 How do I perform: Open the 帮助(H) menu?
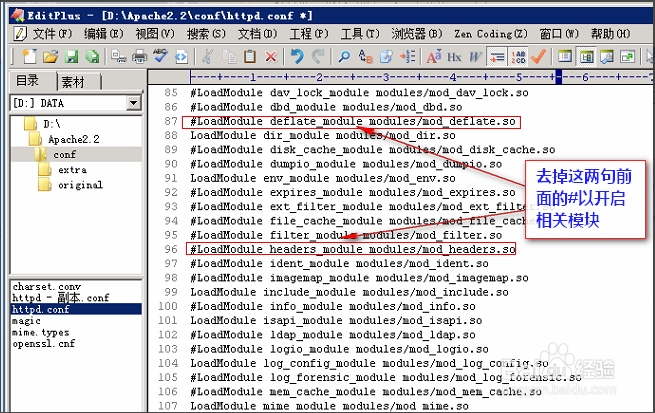[610, 33]
